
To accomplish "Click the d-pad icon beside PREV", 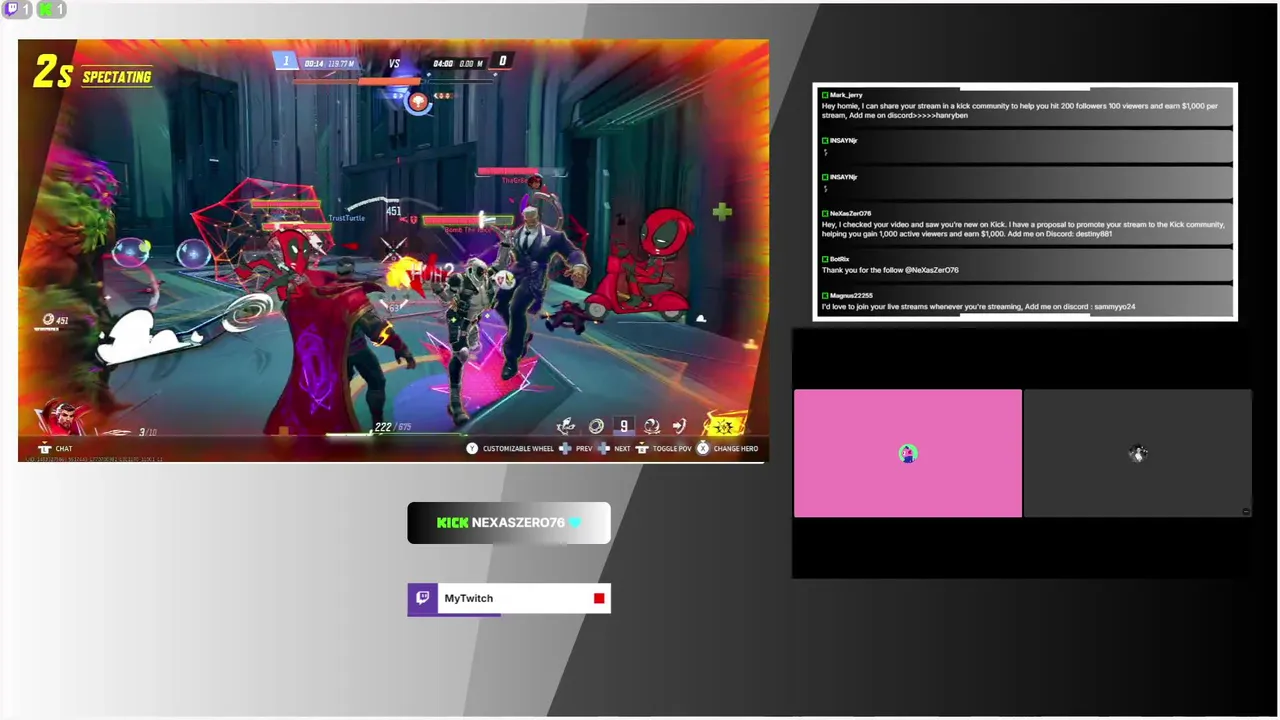I will pos(565,448).
